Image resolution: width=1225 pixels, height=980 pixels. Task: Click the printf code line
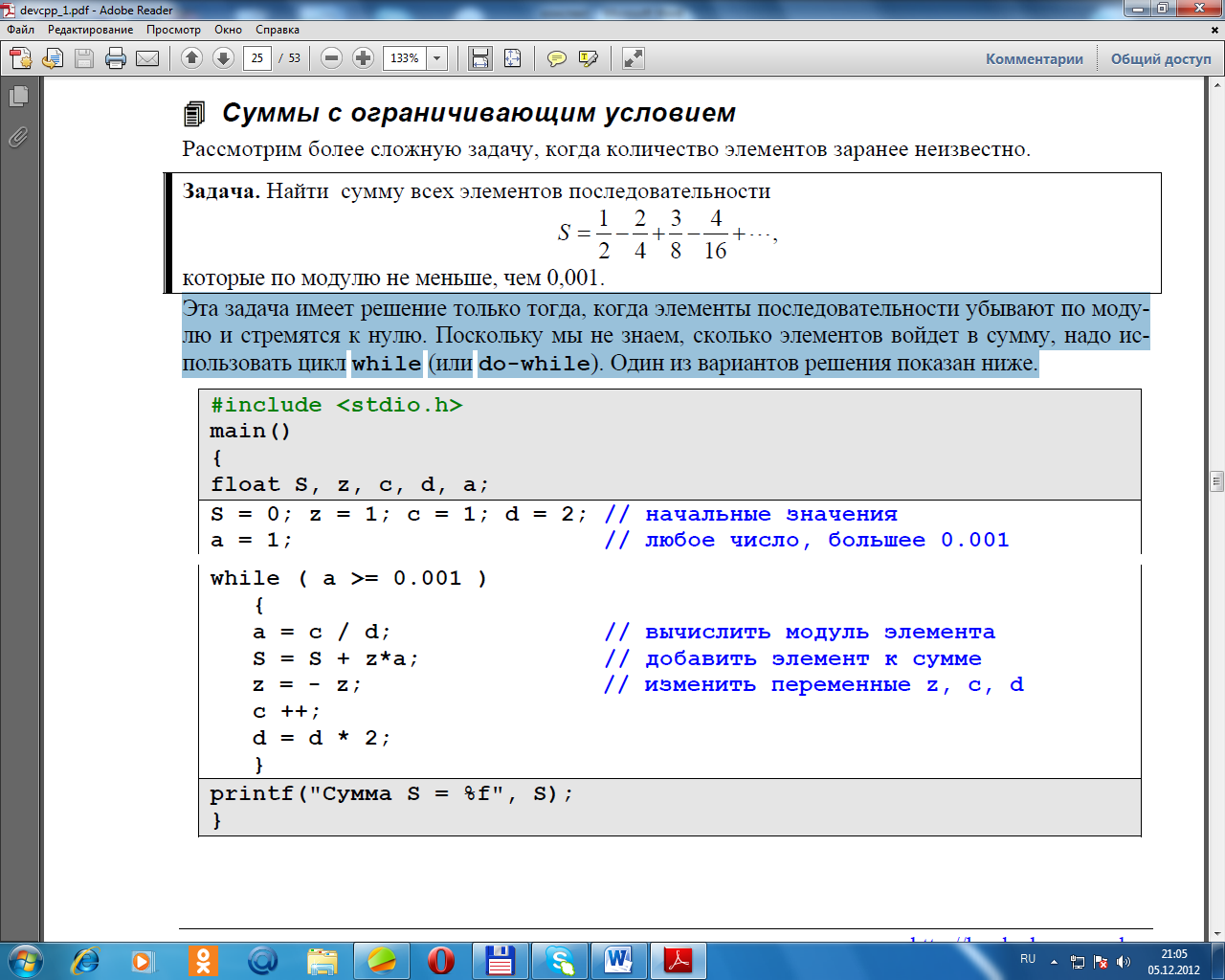tap(391, 793)
